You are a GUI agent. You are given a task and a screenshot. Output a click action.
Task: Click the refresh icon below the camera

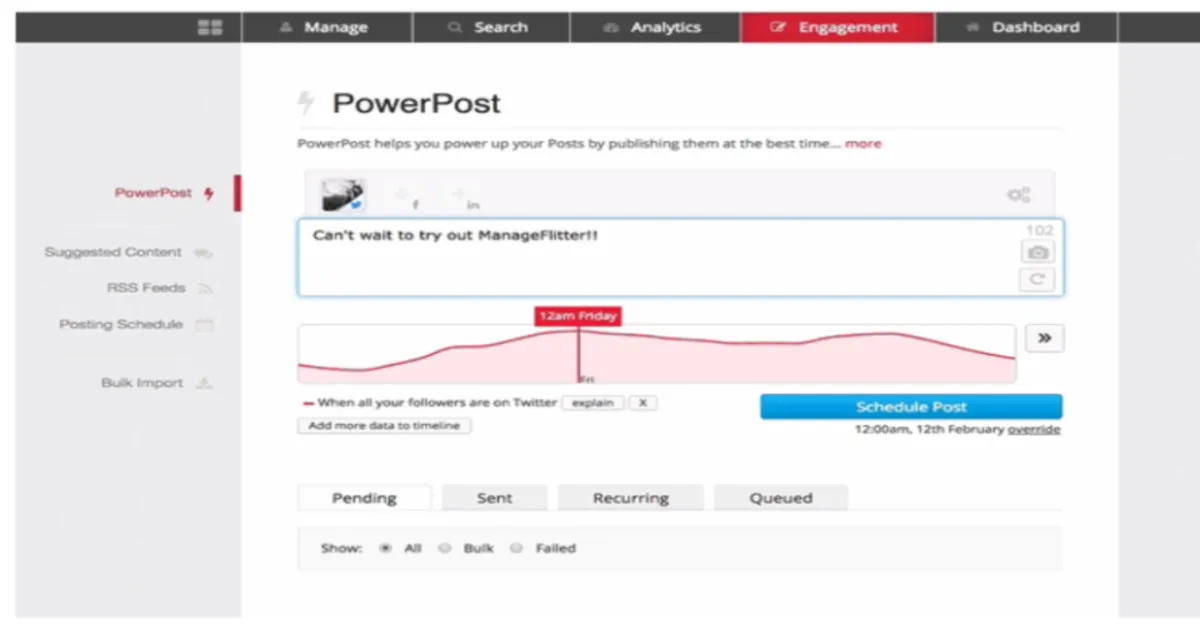(x=1039, y=280)
